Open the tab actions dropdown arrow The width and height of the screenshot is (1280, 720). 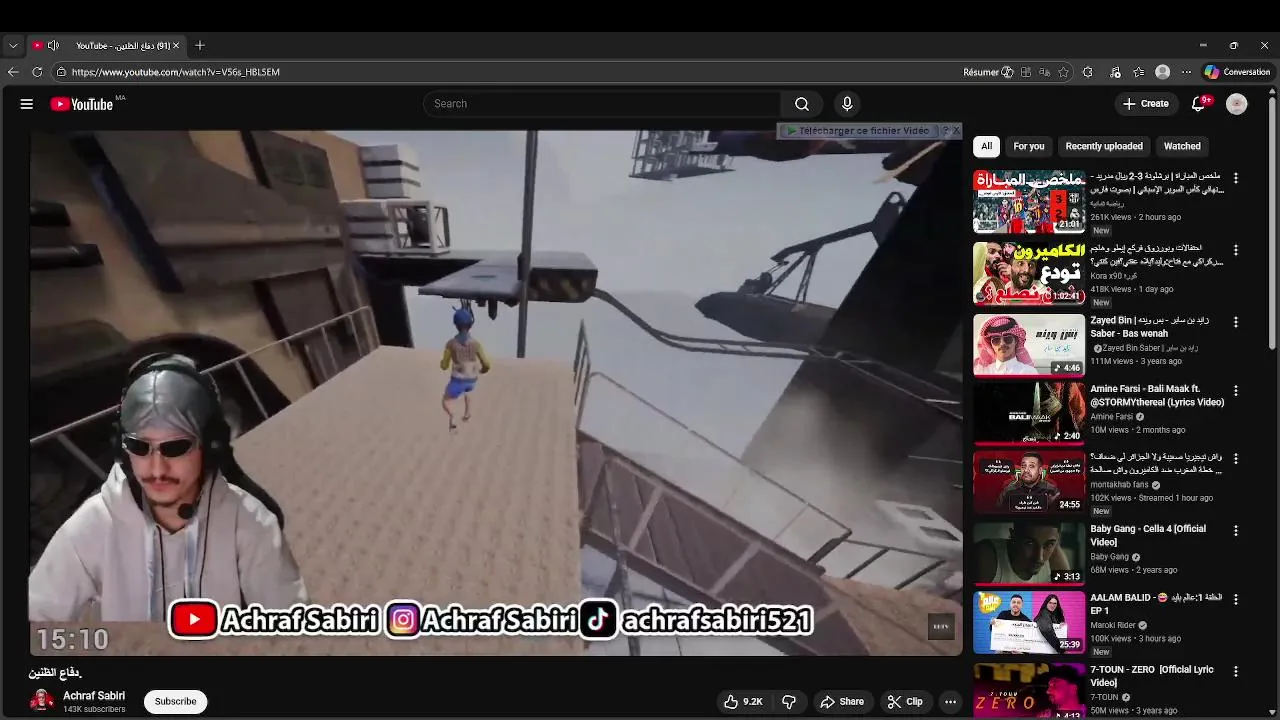(13, 45)
